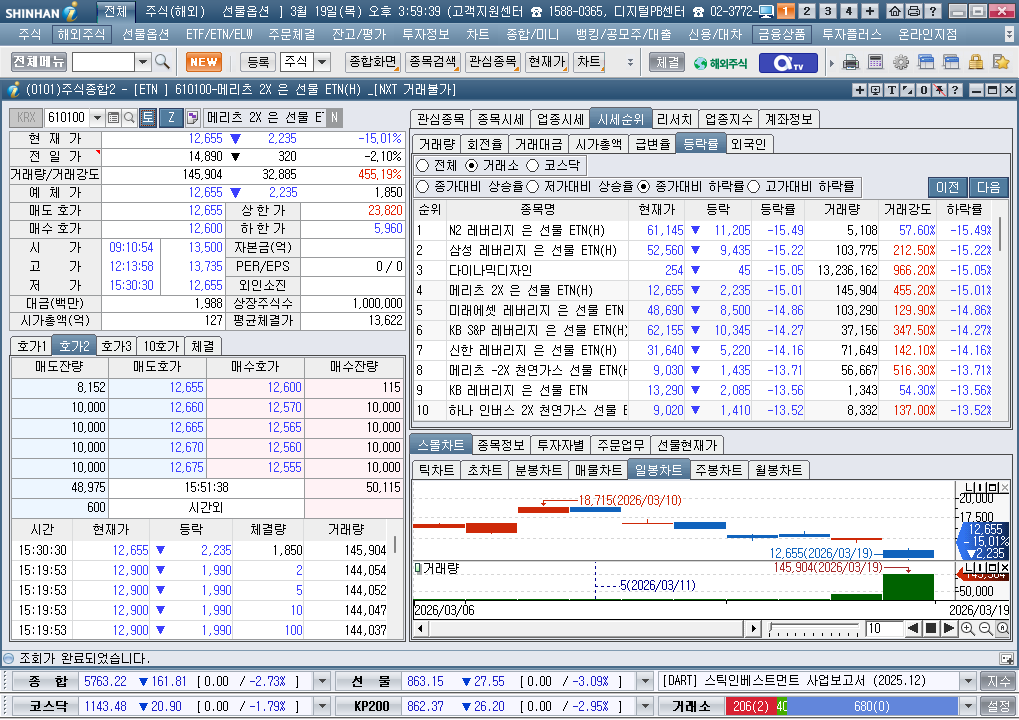1019x720 pixels.
Task: Switch to the 시세순위 tab
Action: pyautogui.click(x=621, y=119)
